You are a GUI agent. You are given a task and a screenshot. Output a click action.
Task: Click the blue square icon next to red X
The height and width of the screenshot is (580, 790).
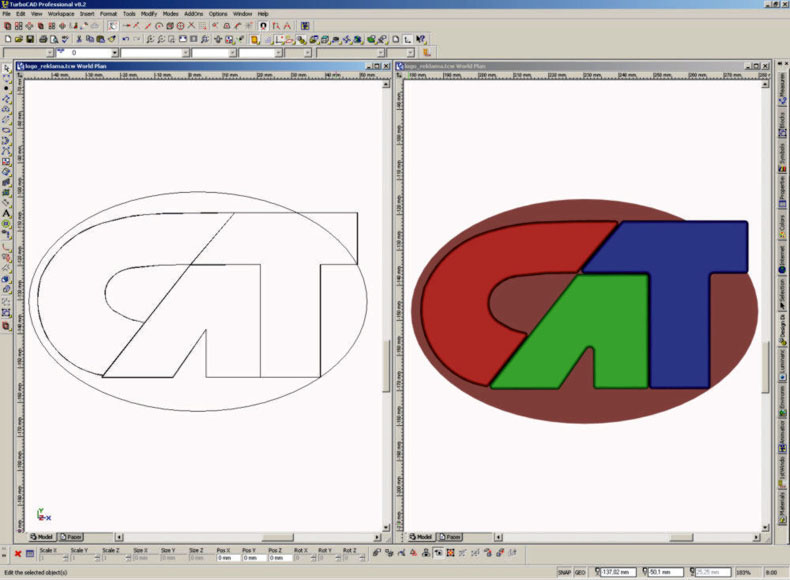point(30,554)
